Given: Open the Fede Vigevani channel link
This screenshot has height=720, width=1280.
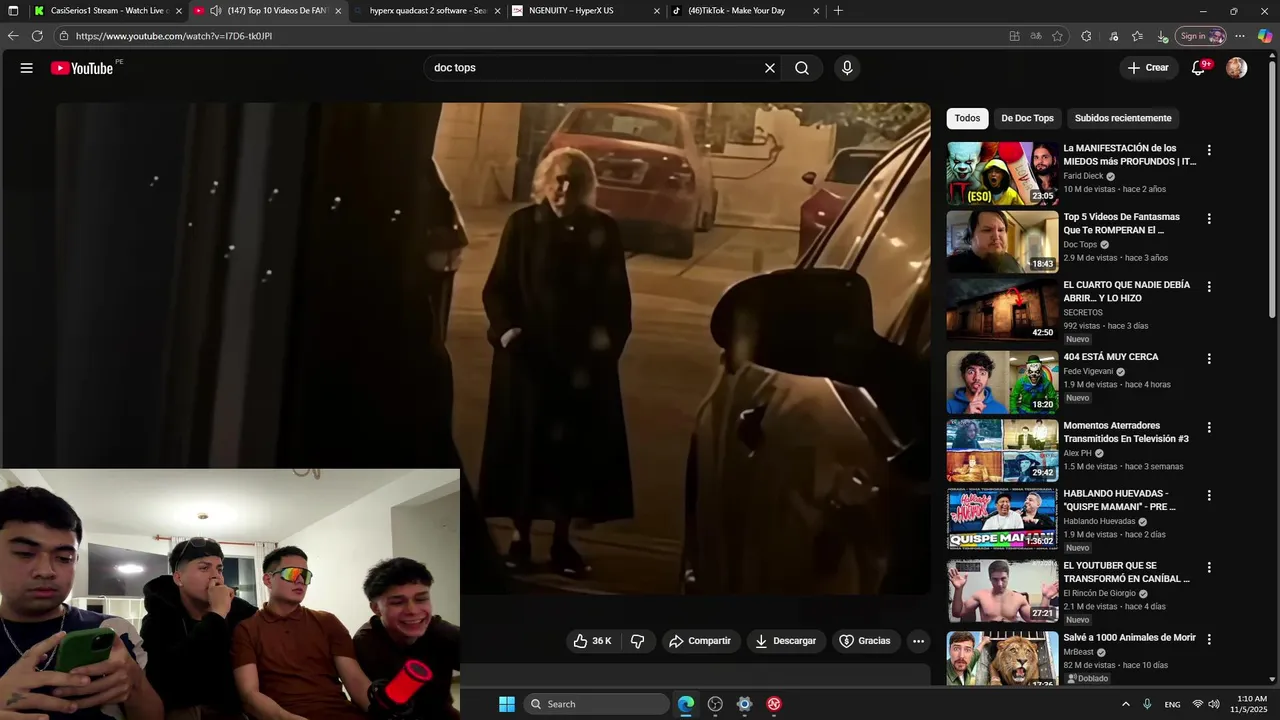Looking at the screenshot, I should click(1088, 371).
